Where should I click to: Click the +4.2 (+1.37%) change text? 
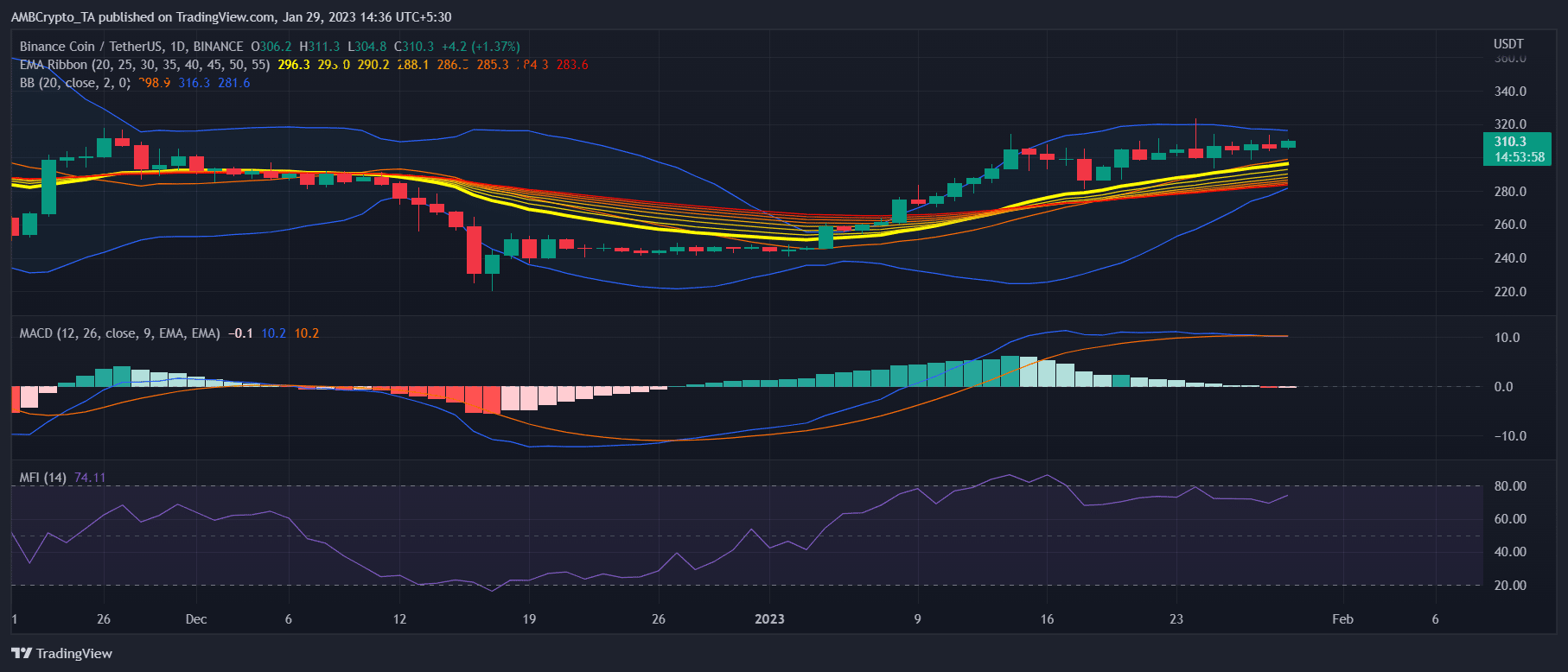click(481, 47)
